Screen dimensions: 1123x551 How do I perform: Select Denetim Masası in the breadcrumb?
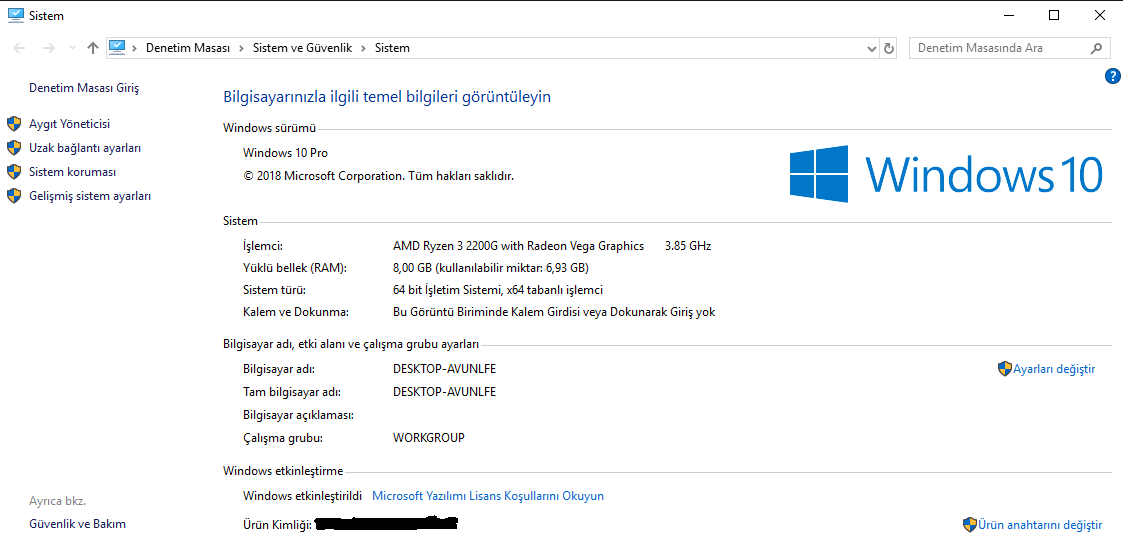[188, 48]
